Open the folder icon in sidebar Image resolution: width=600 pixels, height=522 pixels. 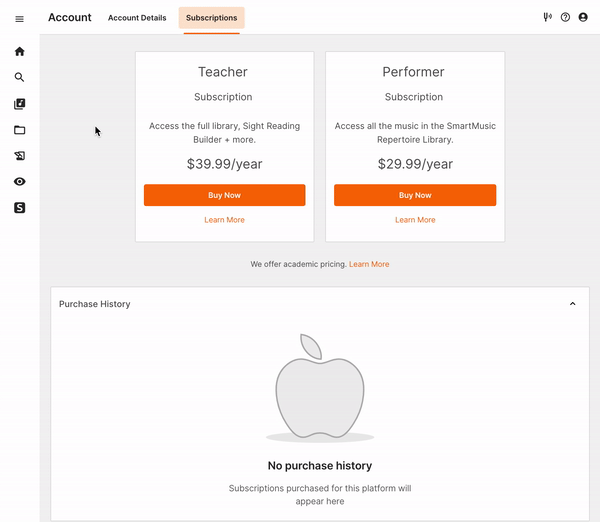(x=19, y=130)
